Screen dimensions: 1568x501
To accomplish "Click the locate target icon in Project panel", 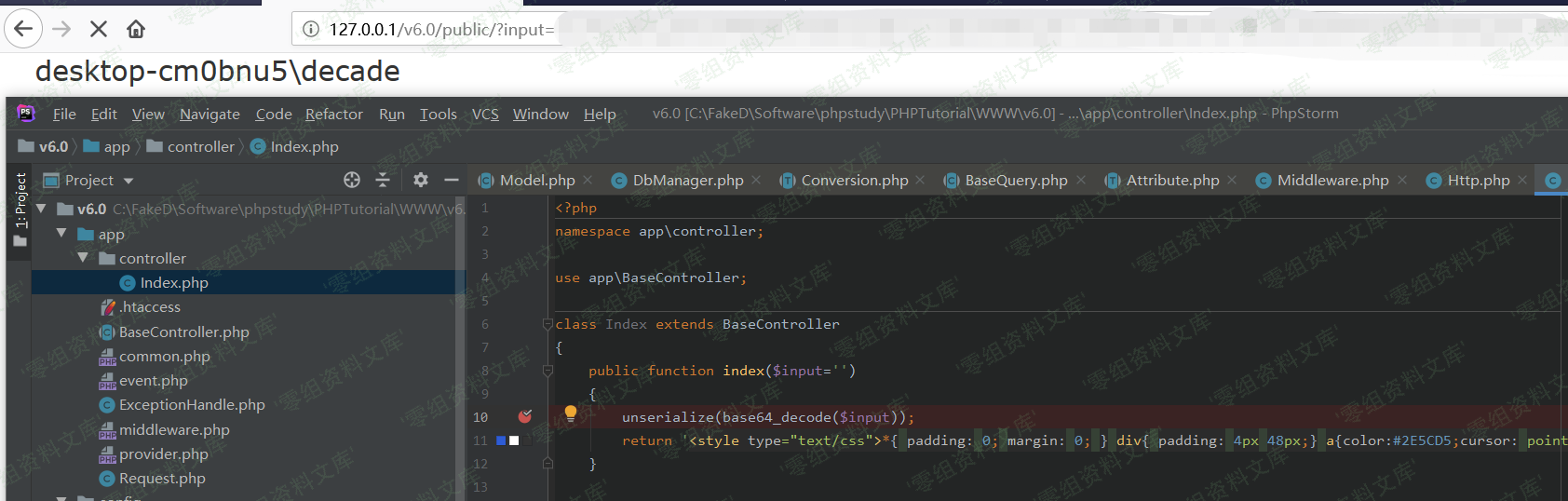I will pyautogui.click(x=351, y=180).
